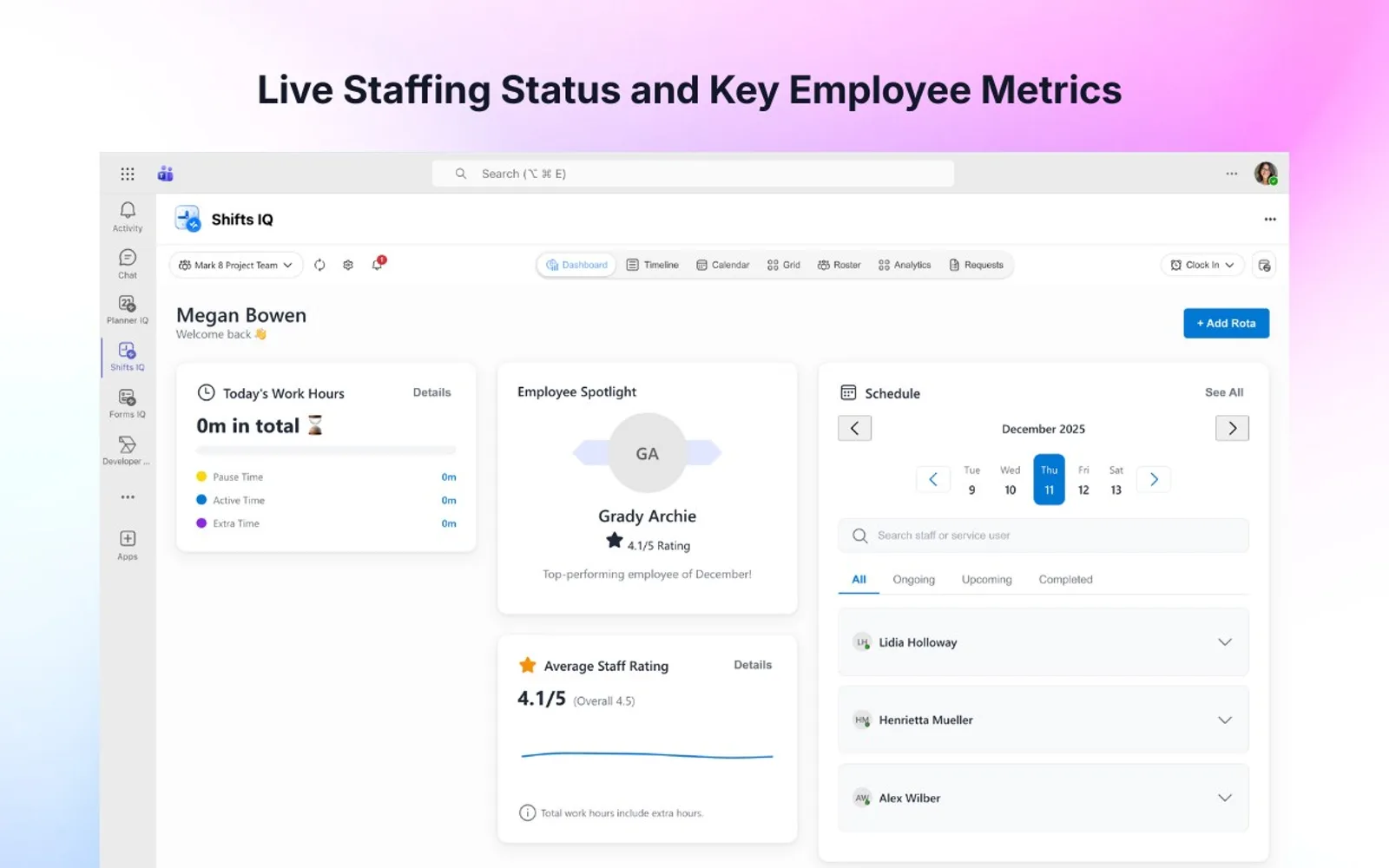Screen dimensions: 1389x868
Task: Filter schedule by Upcoming
Action: (987, 579)
